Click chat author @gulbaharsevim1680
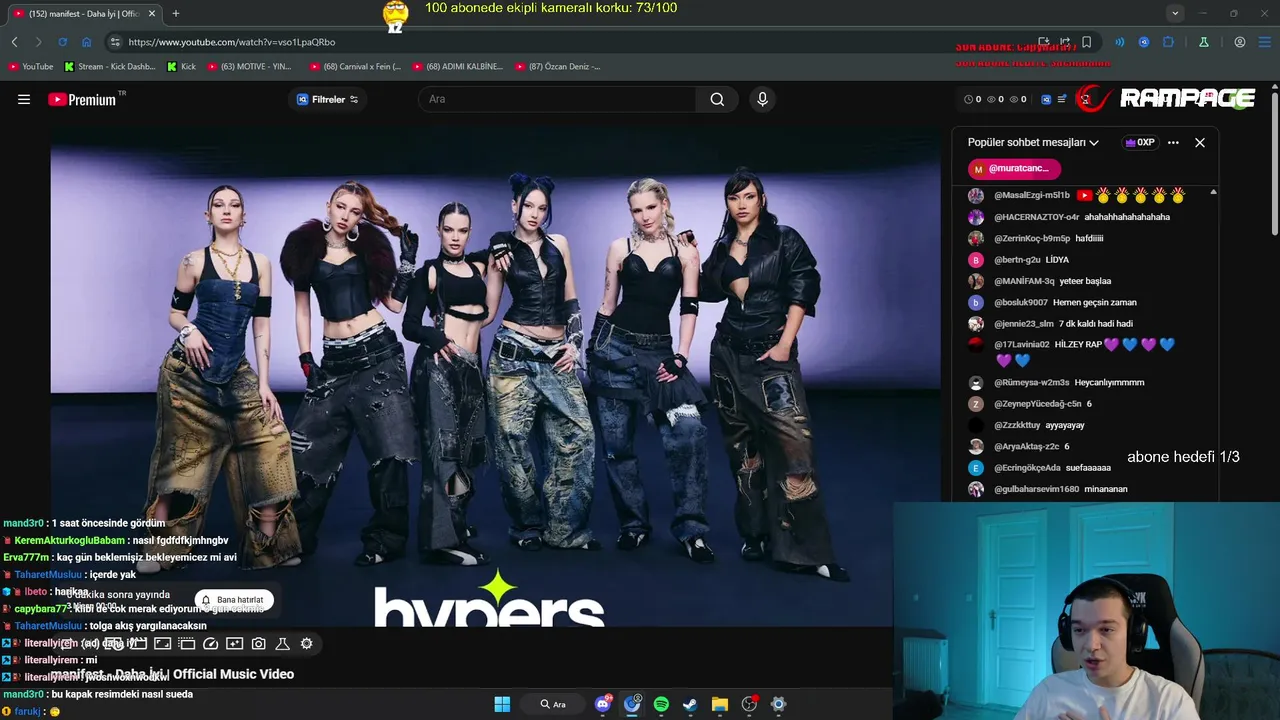The height and width of the screenshot is (720, 1280). click(1037, 489)
